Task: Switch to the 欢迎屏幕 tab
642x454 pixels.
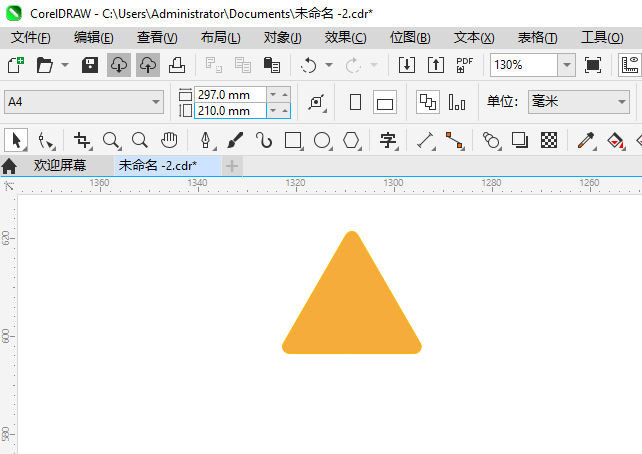Action: point(60,166)
